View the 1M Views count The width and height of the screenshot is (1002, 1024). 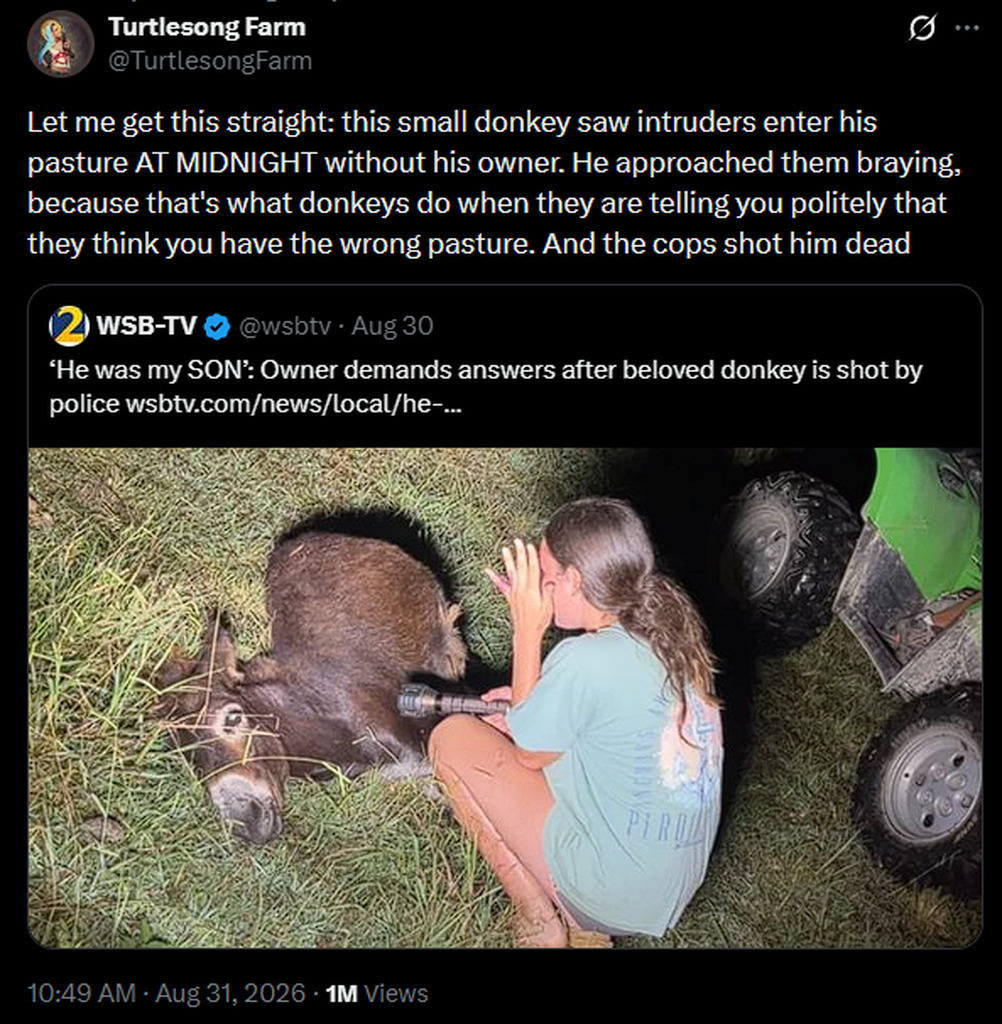point(377,993)
